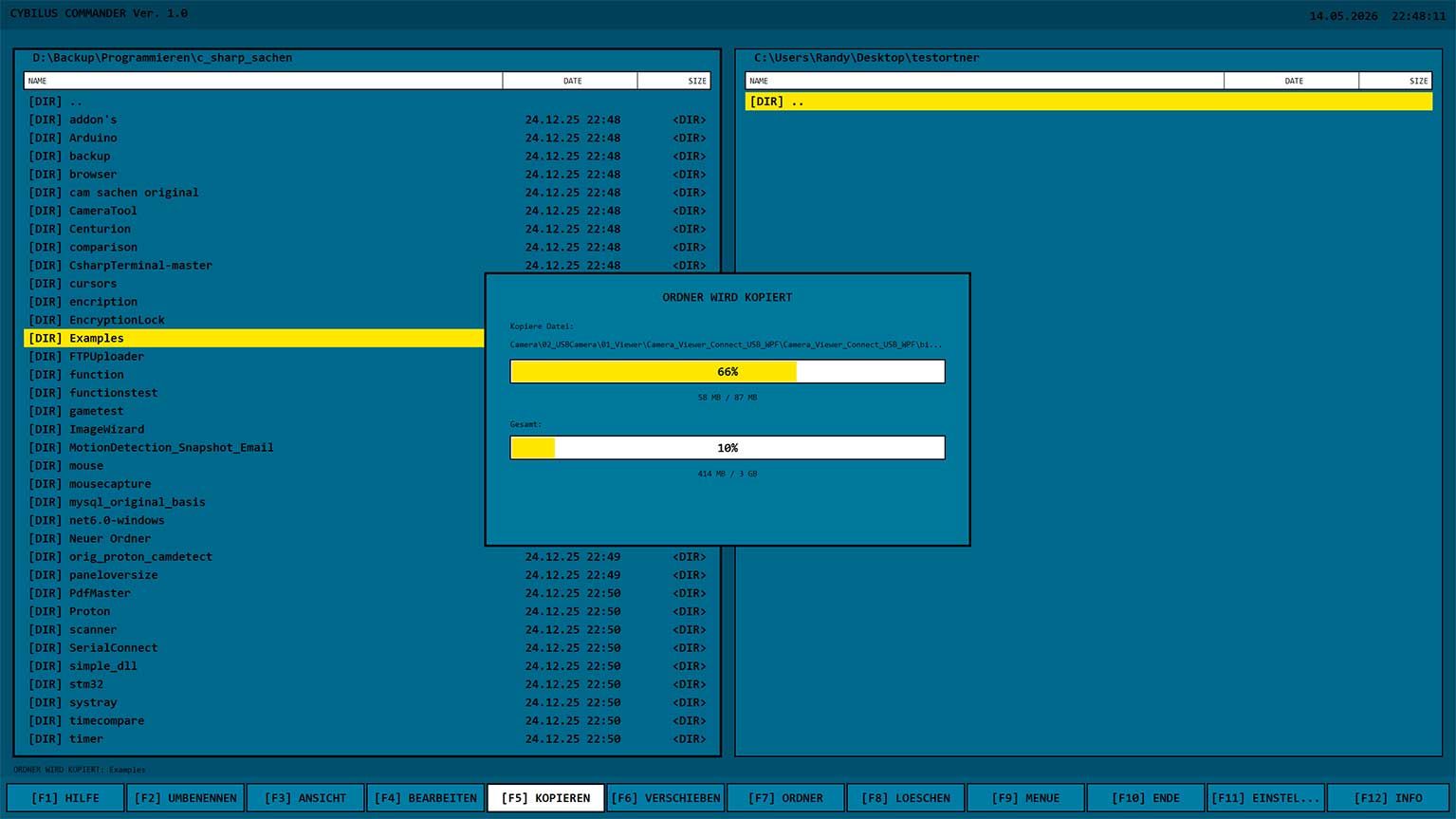
Task: Select F2 UMBENENNEN to rename
Action: pos(186,798)
